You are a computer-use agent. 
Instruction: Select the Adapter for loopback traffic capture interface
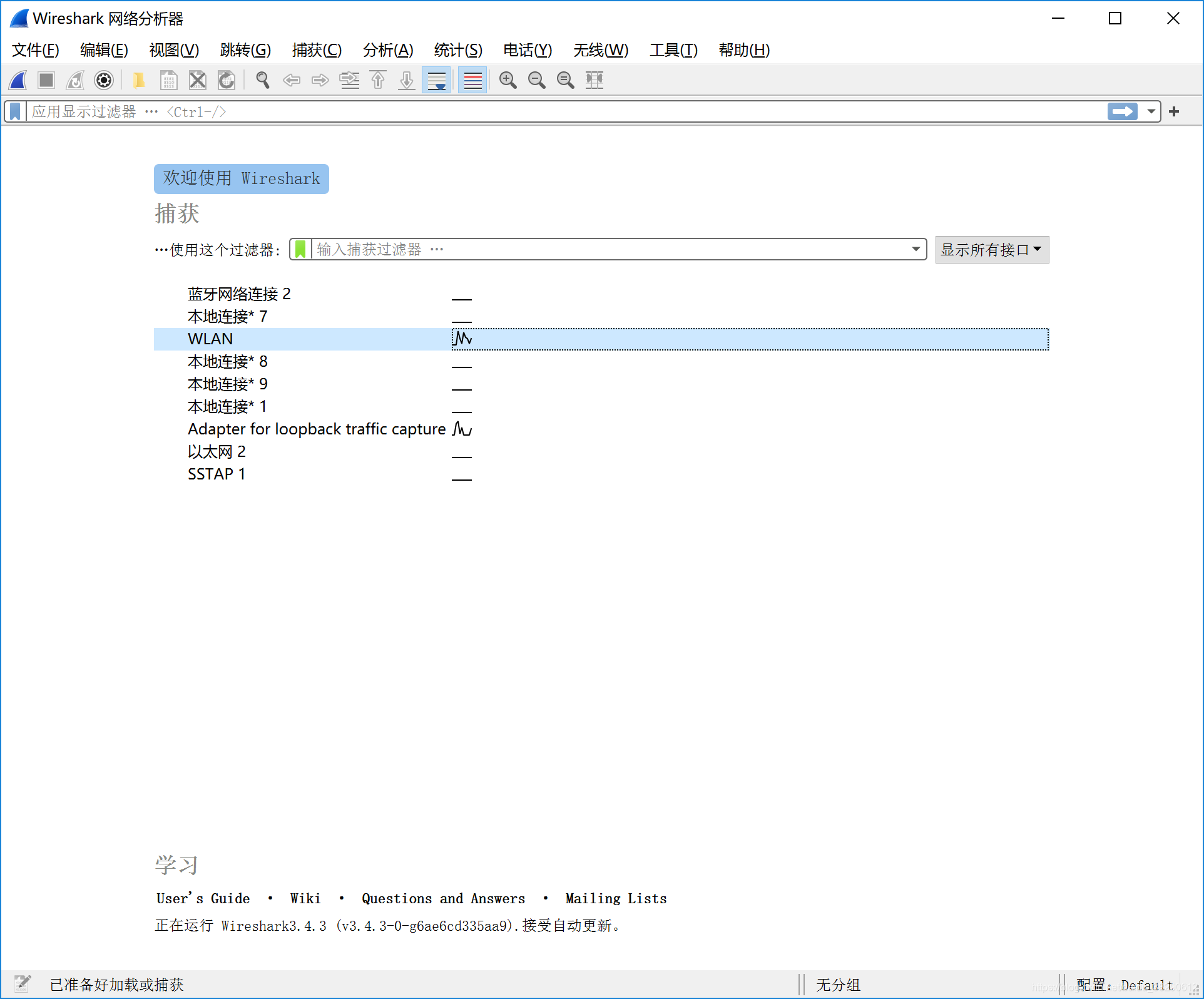pos(317,429)
